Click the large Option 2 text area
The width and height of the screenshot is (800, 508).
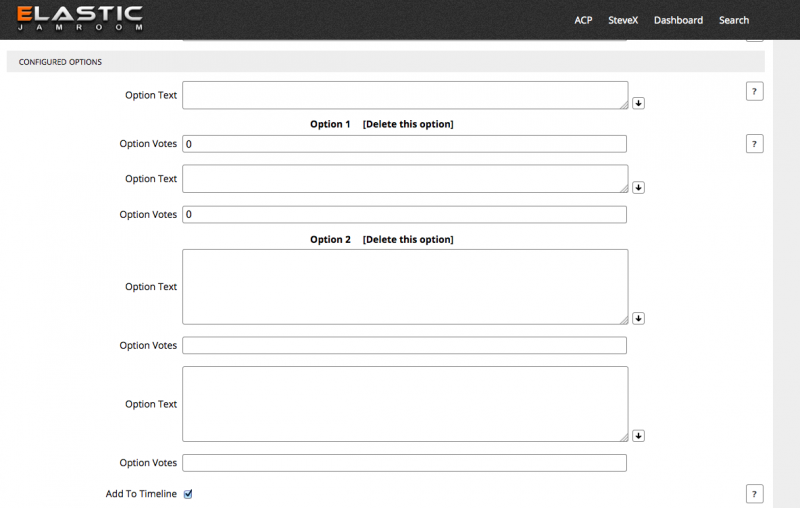click(404, 287)
